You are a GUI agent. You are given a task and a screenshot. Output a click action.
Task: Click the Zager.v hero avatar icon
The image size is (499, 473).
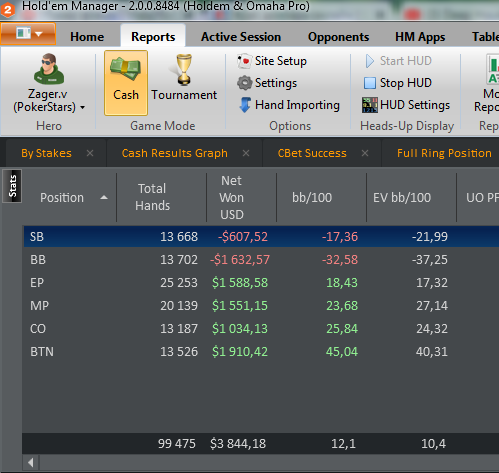(x=49, y=69)
